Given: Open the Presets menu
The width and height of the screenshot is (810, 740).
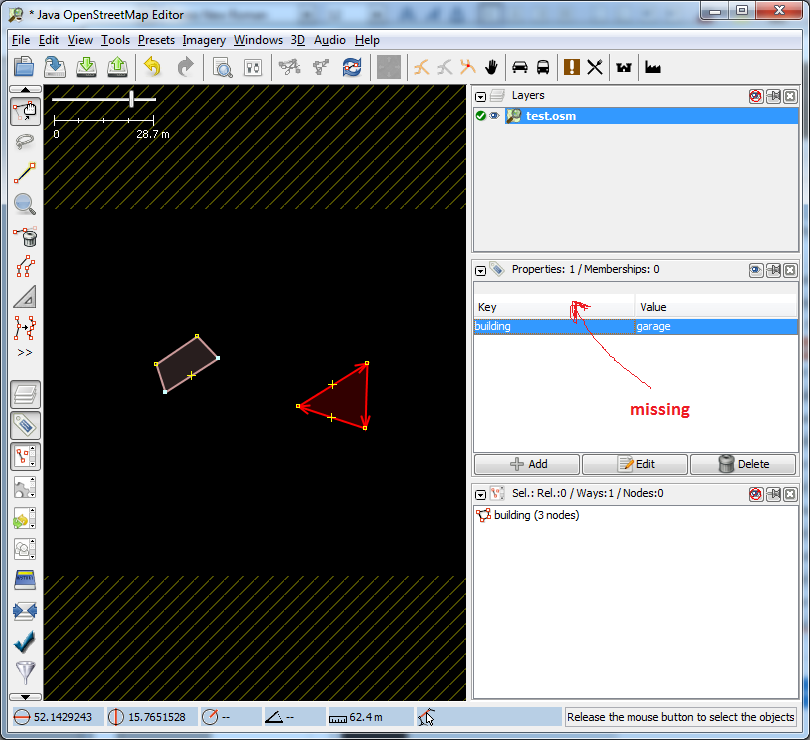Looking at the screenshot, I should [156, 40].
